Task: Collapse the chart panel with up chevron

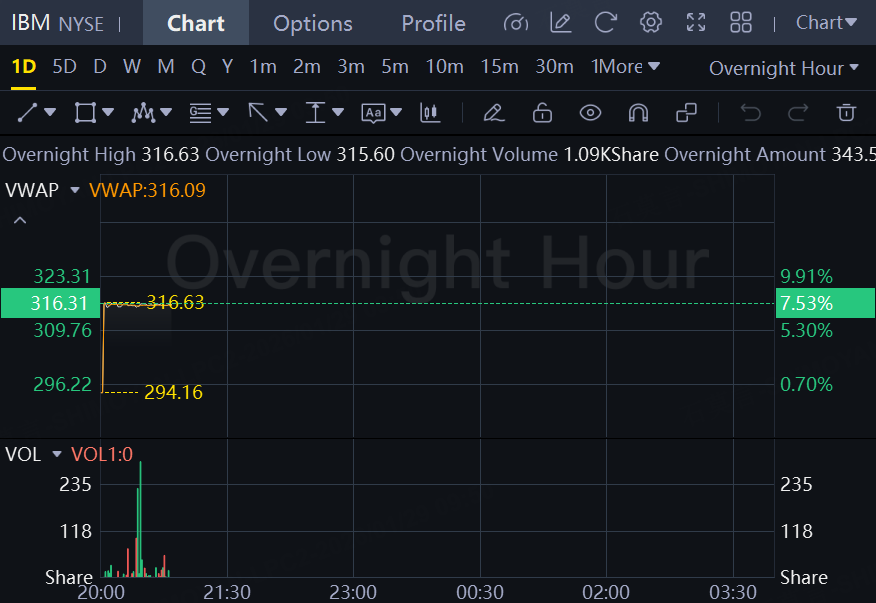Action: click(20, 220)
